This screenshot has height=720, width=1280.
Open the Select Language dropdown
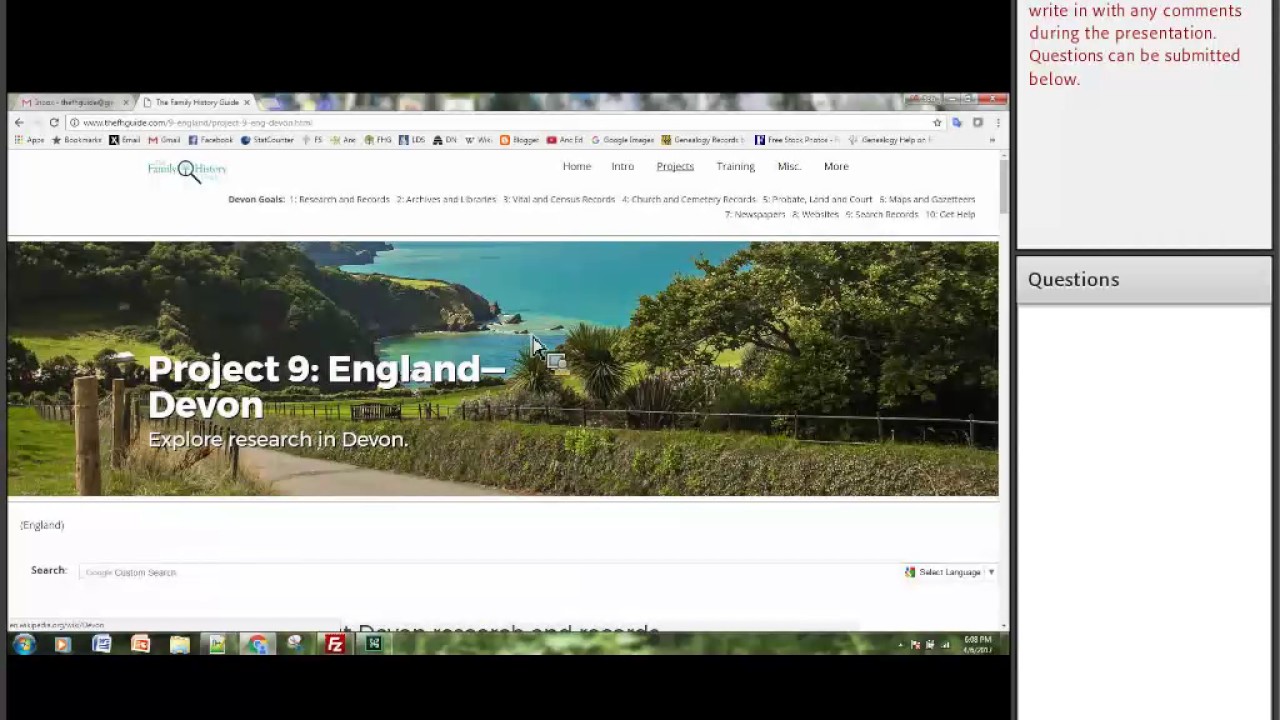[949, 572]
